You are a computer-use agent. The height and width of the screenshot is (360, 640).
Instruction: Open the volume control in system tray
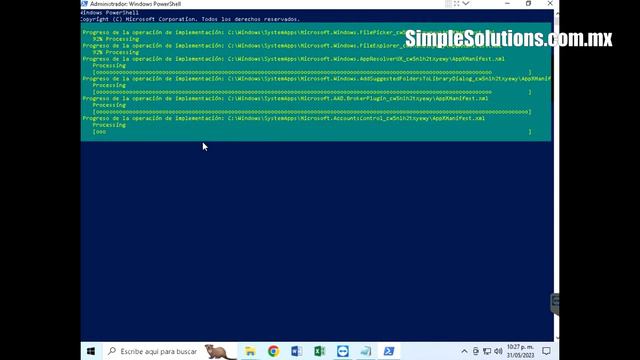tap(498, 351)
